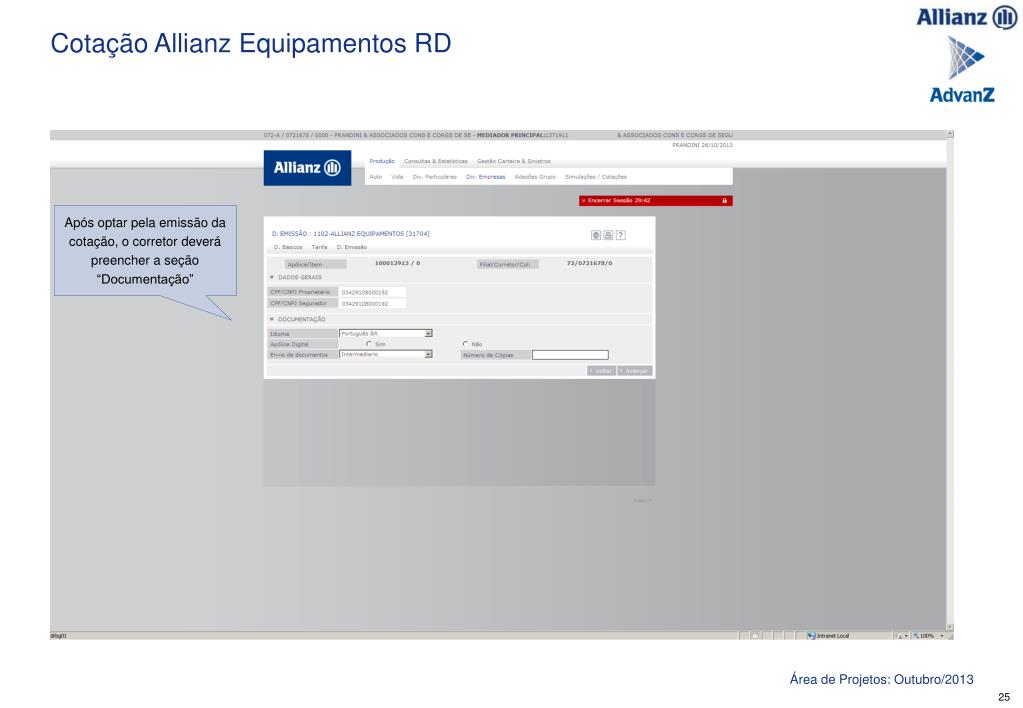The image size is (1023, 708).
Task: Click the policy number 100012913 / 0
Action: (x=397, y=263)
